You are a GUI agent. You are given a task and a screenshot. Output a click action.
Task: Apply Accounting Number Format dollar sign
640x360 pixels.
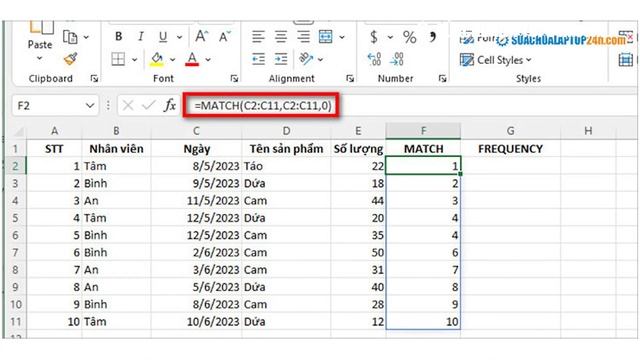(374, 37)
